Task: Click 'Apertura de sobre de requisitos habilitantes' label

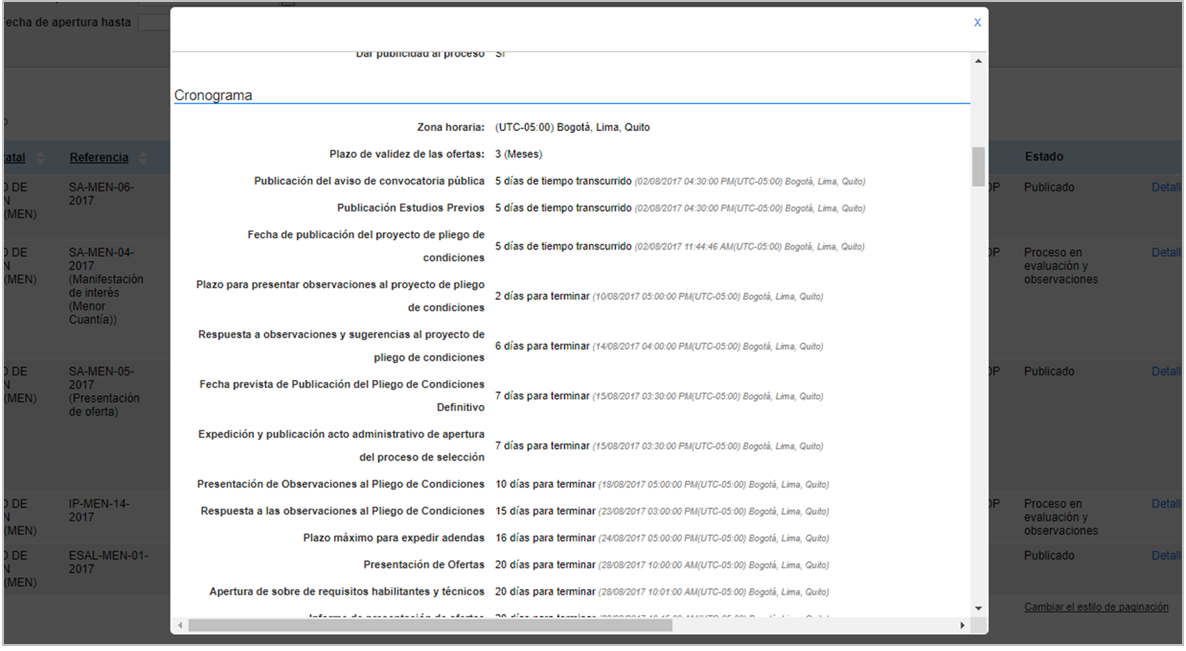Action: (347, 592)
